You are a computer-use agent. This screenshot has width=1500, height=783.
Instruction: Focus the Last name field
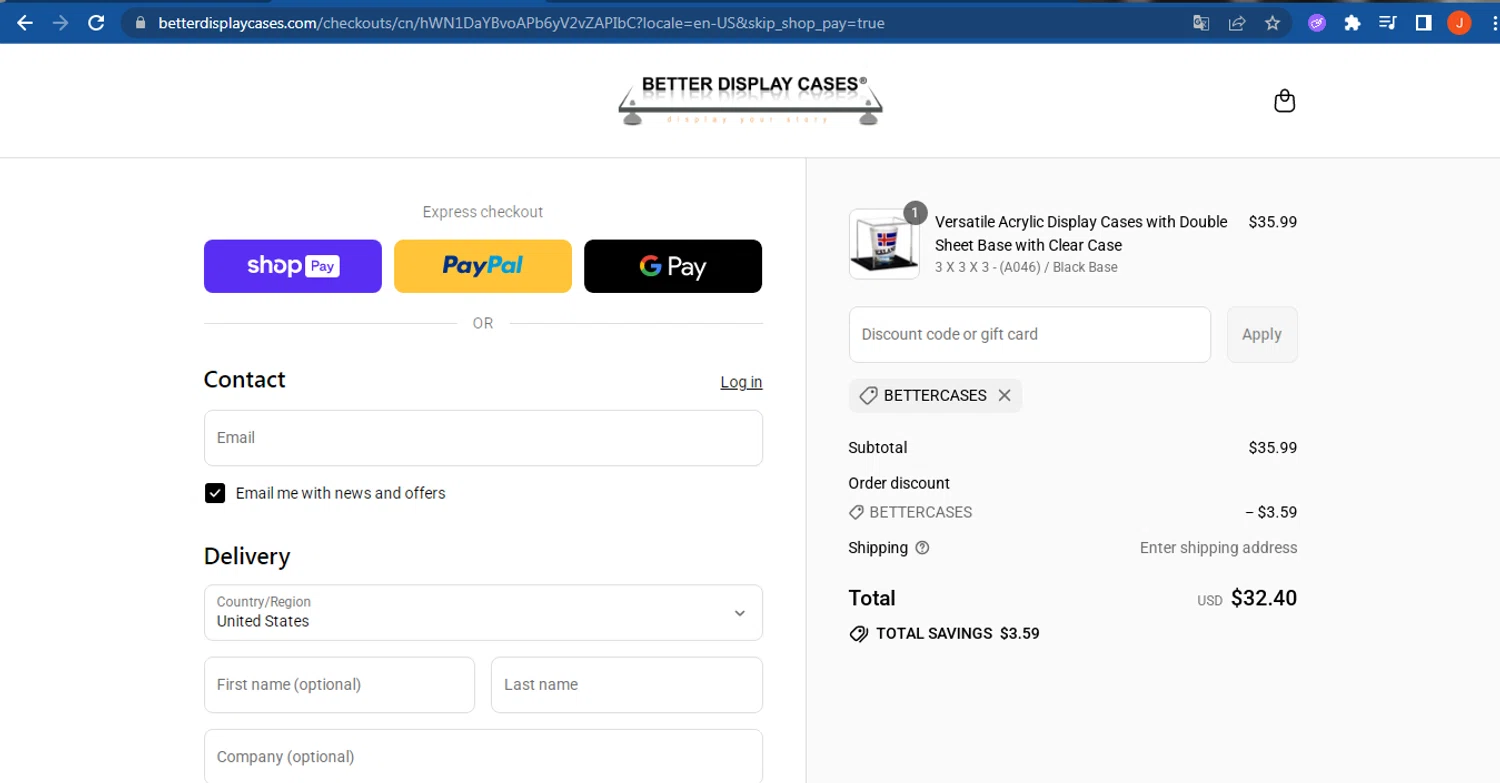(627, 685)
